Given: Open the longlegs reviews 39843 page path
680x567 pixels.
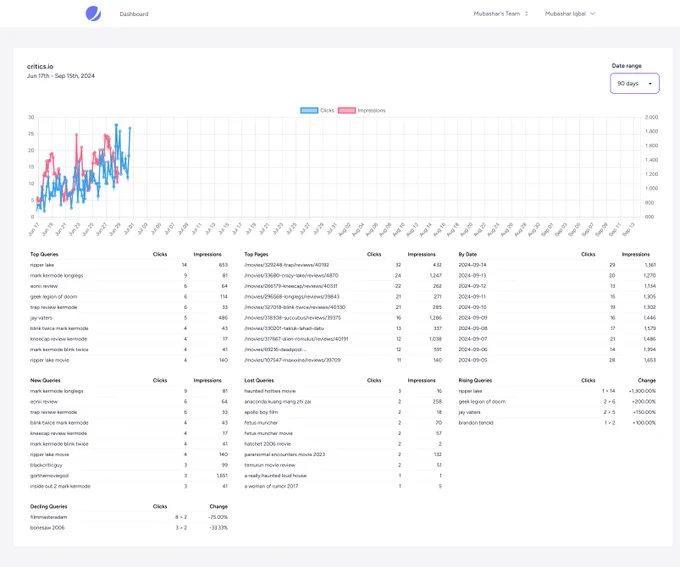Looking at the screenshot, I should pos(291,297).
